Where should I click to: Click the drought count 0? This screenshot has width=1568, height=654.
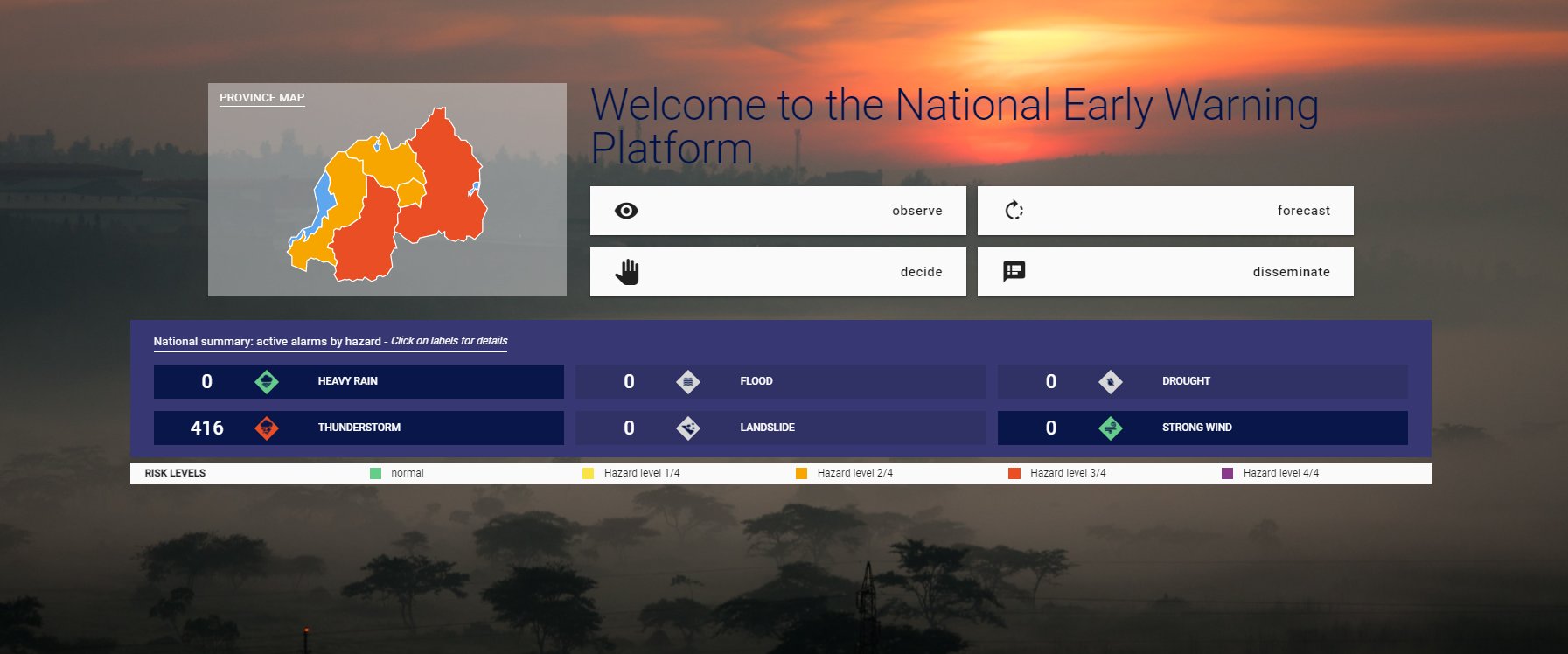pyautogui.click(x=1051, y=381)
